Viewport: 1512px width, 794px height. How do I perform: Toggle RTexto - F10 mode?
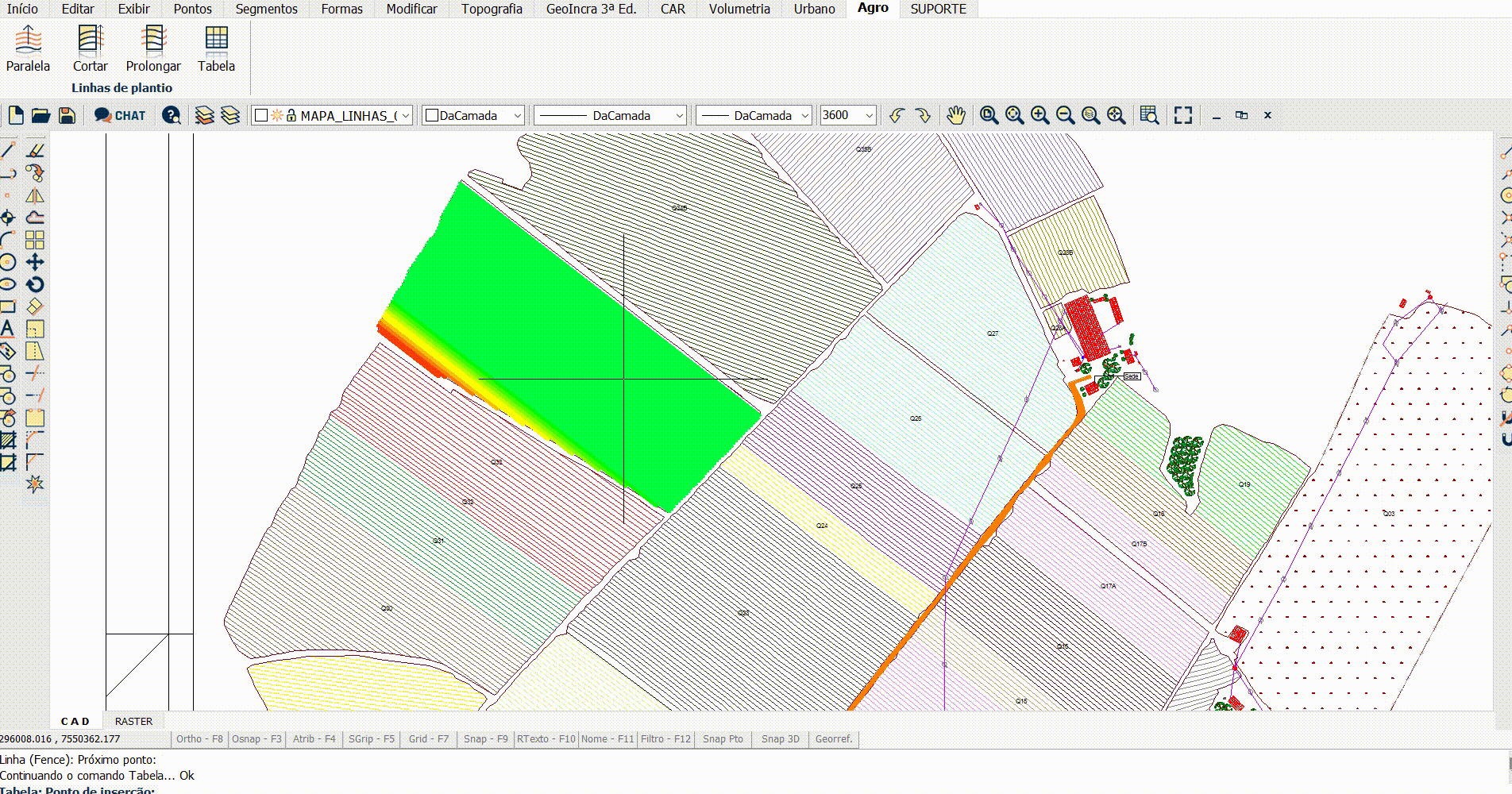point(546,739)
